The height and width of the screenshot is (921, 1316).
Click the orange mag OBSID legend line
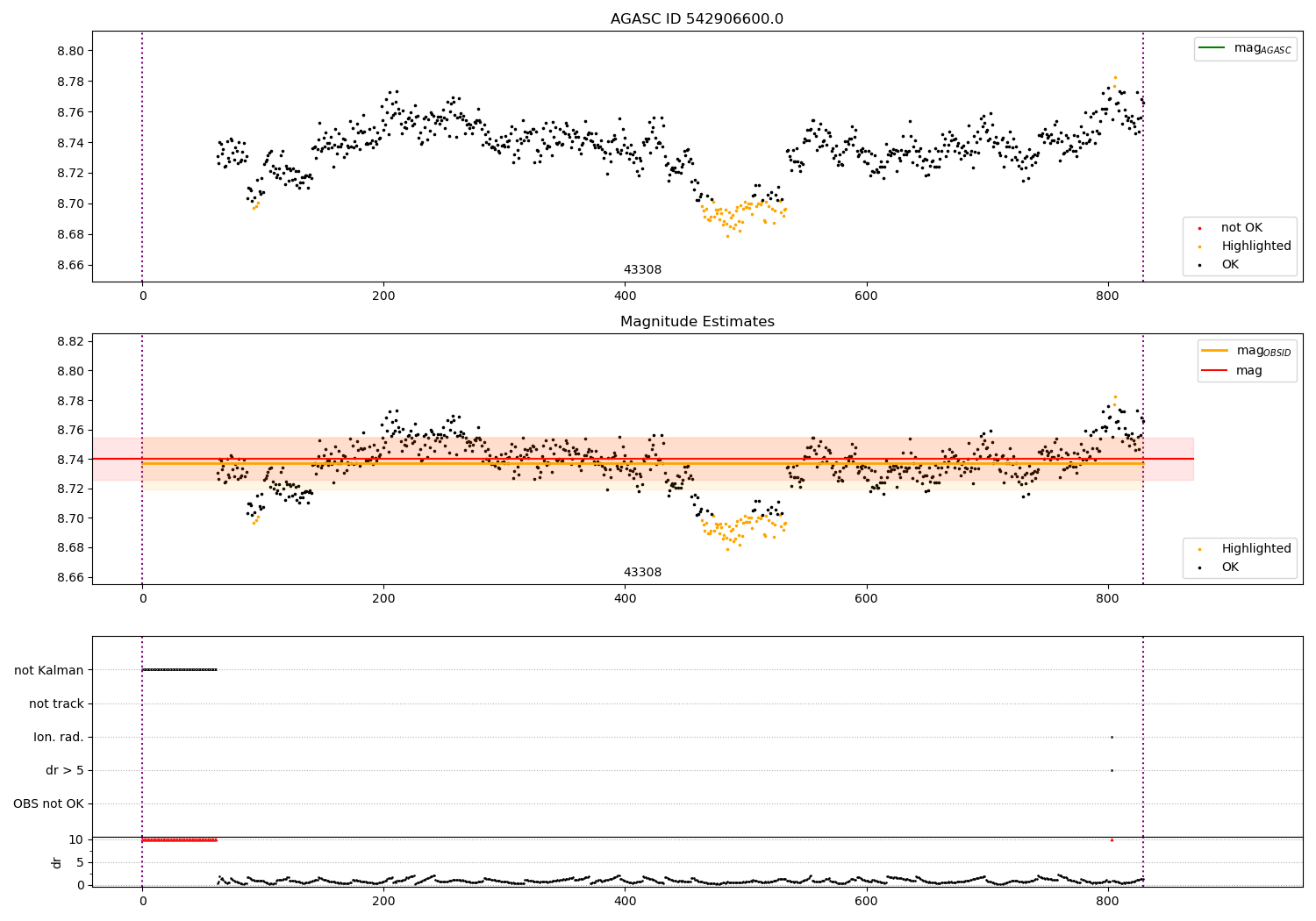(x=1215, y=351)
